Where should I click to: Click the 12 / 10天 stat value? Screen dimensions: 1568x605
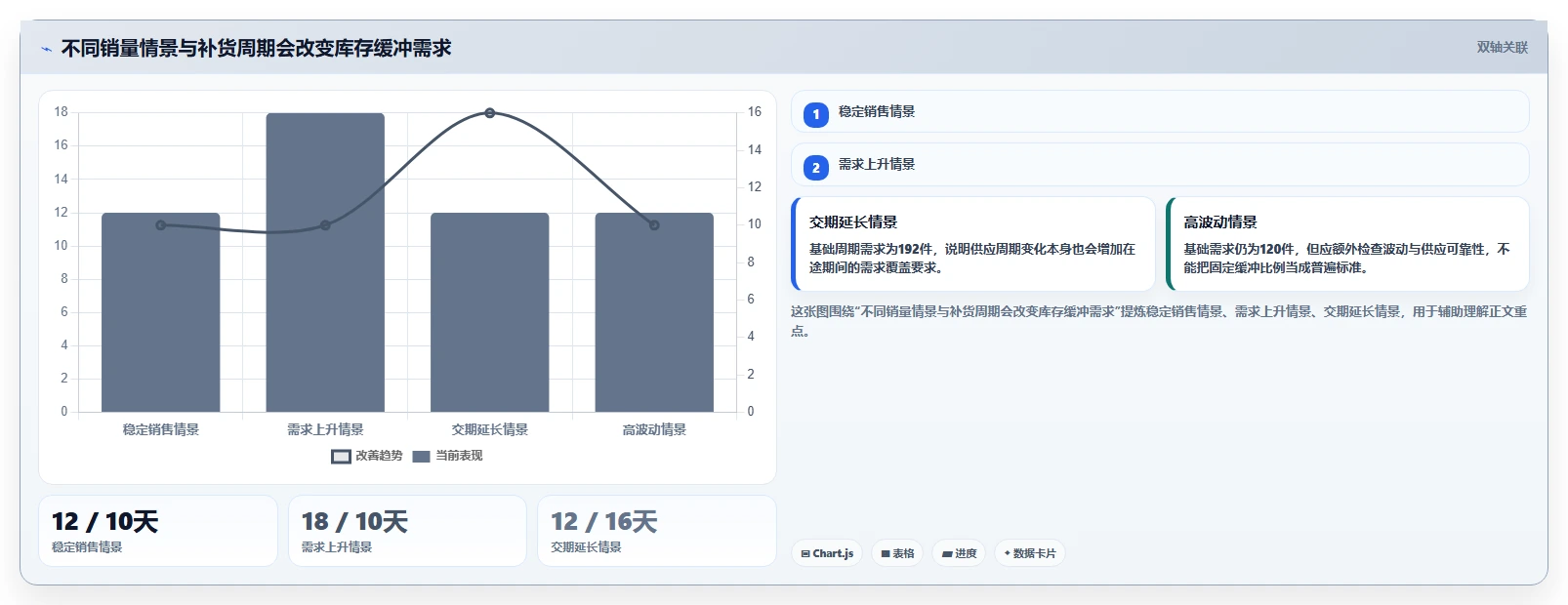point(104,522)
